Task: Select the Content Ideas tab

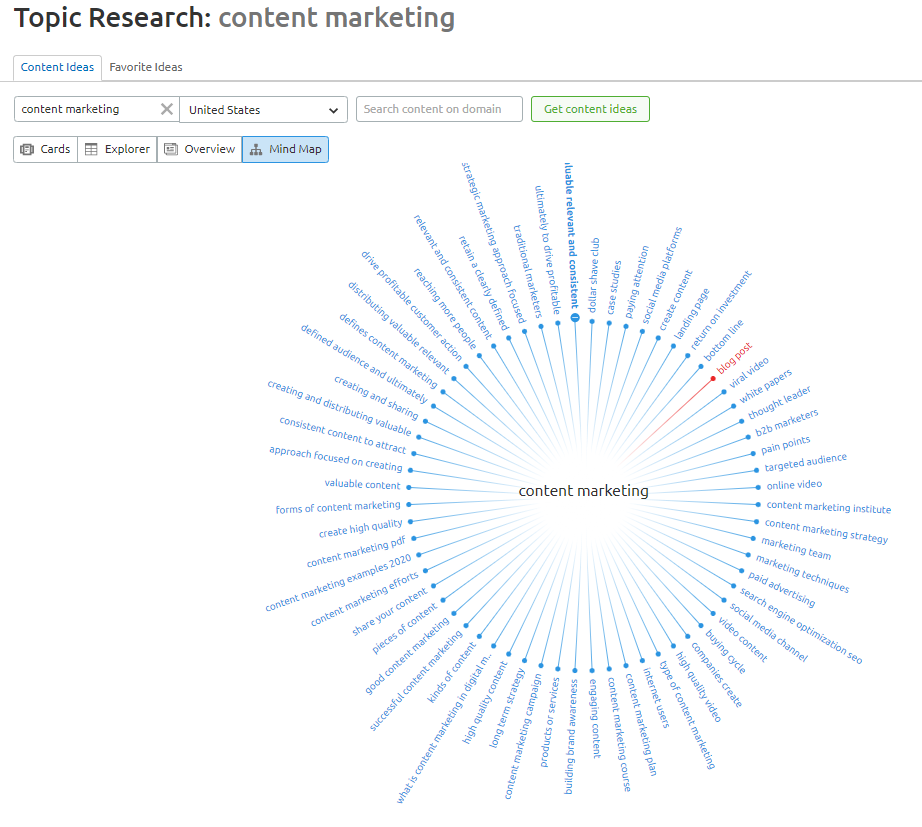Action: pos(58,67)
